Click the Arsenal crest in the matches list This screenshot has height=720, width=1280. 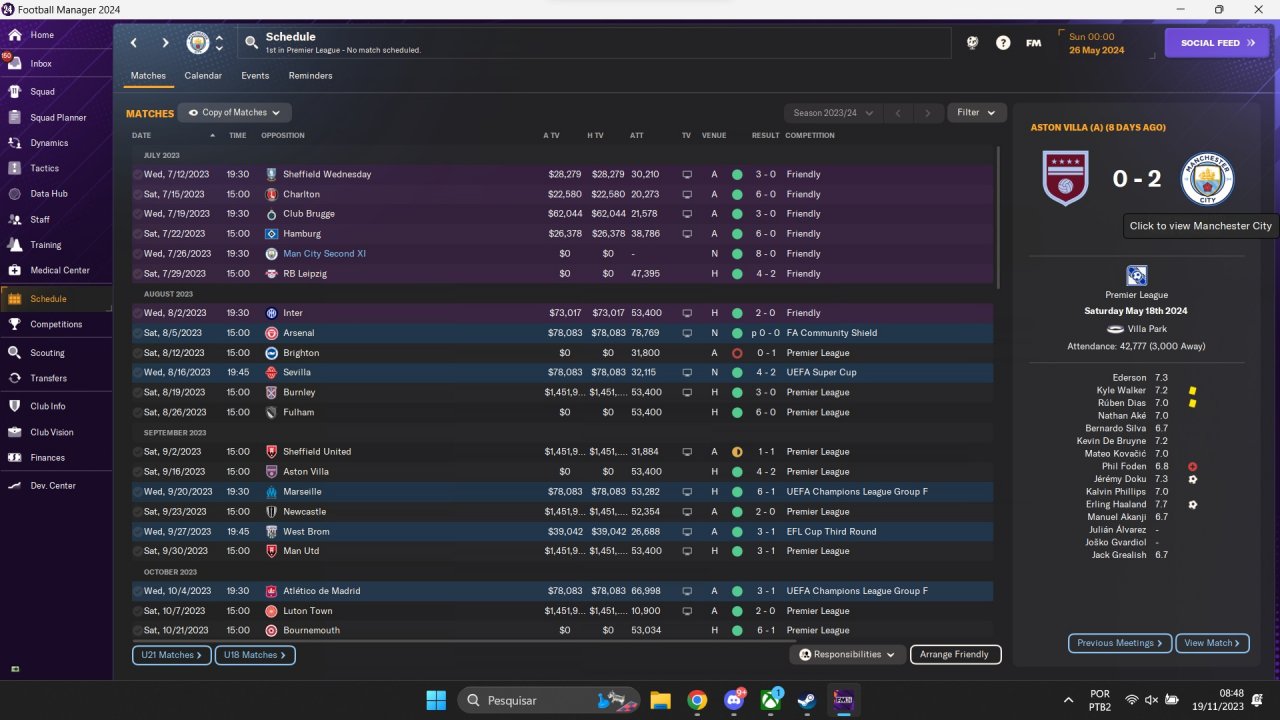coord(271,333)
